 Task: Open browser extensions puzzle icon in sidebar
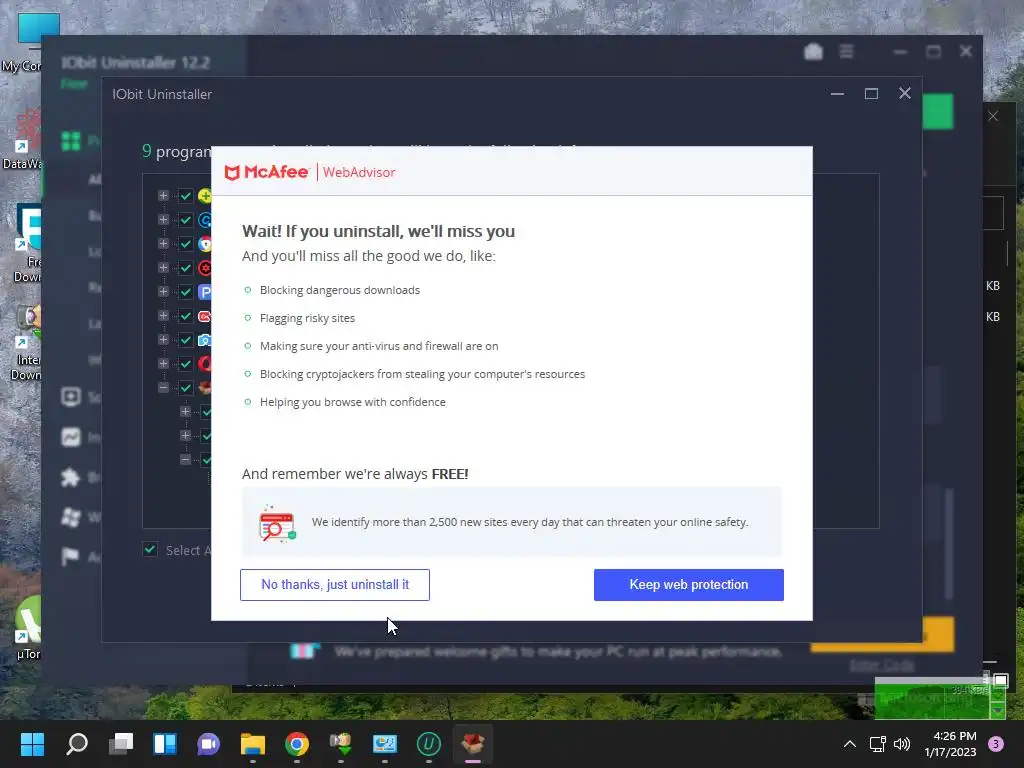coord(71,477)
